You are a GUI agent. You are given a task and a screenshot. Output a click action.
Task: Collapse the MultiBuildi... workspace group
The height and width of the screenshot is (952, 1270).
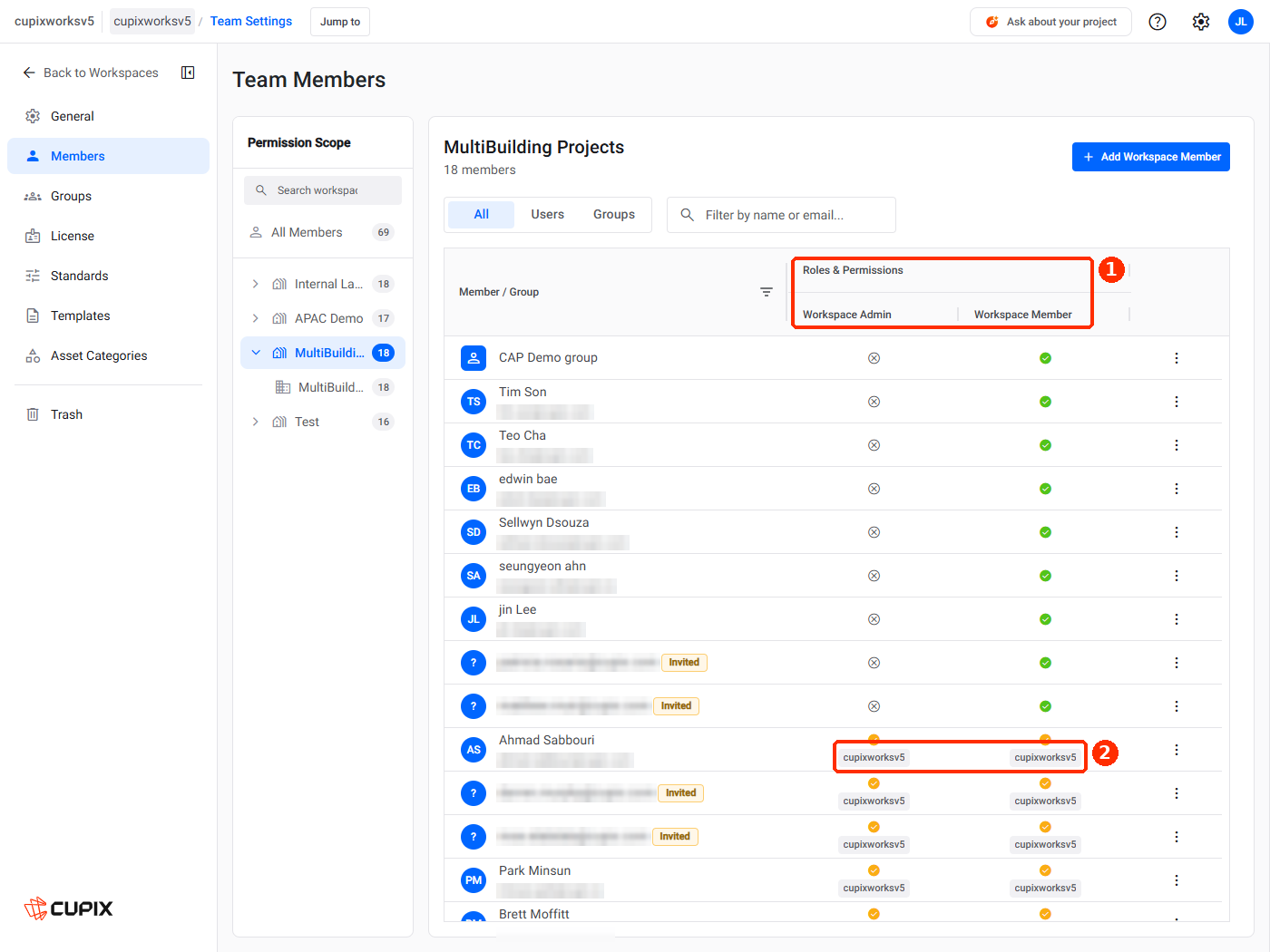click(256, 353)
